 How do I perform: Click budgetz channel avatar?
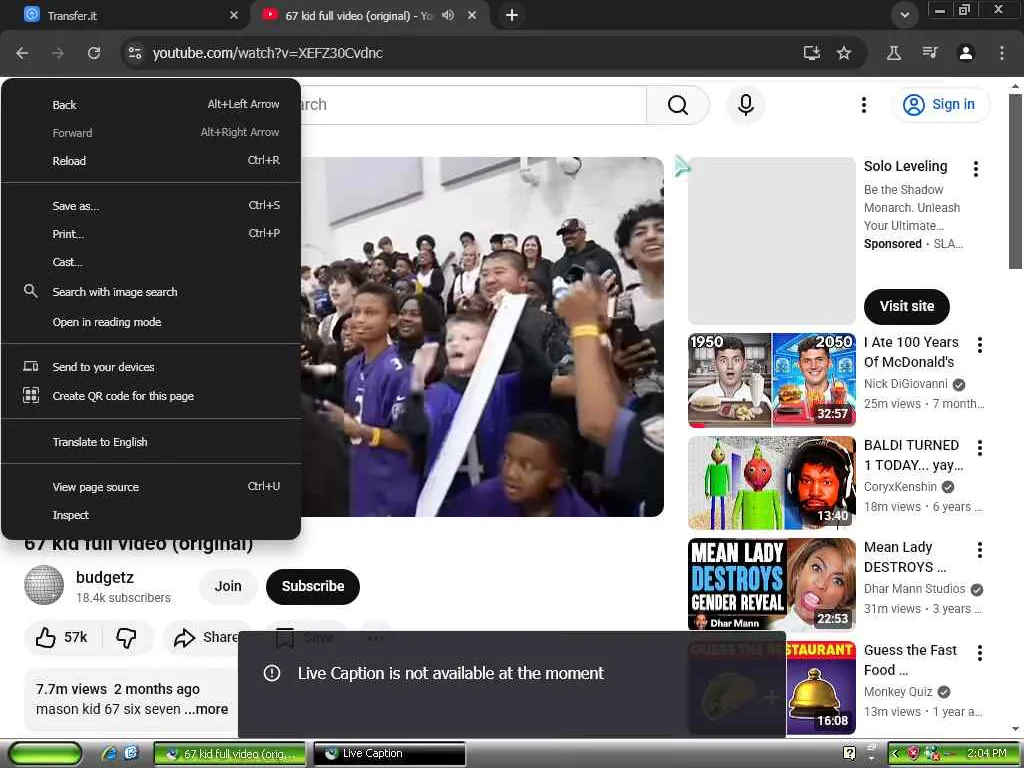coord(44,585)
